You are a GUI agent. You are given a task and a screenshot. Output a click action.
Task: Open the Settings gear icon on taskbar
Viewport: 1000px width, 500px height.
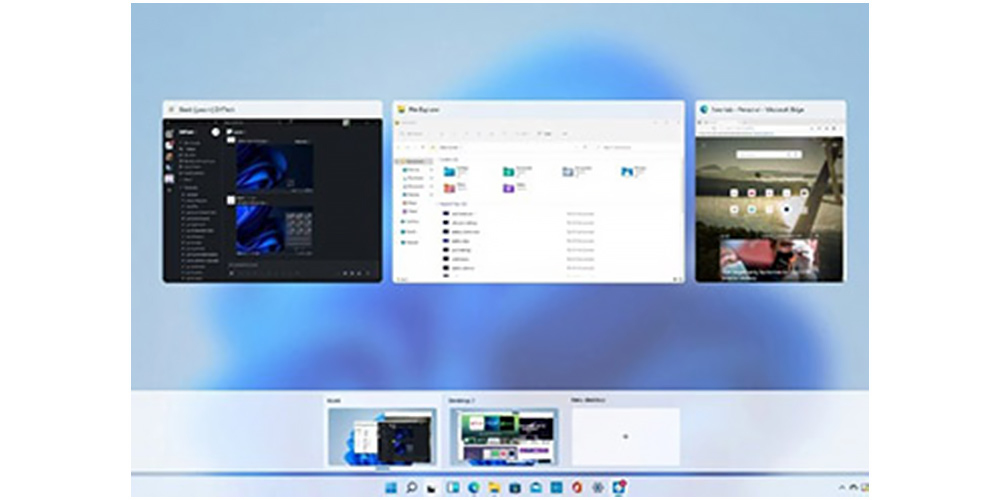point(598,488)
